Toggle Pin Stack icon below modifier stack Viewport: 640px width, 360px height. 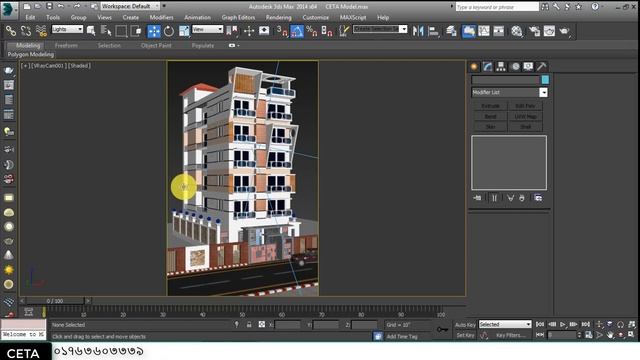[478, 198]
